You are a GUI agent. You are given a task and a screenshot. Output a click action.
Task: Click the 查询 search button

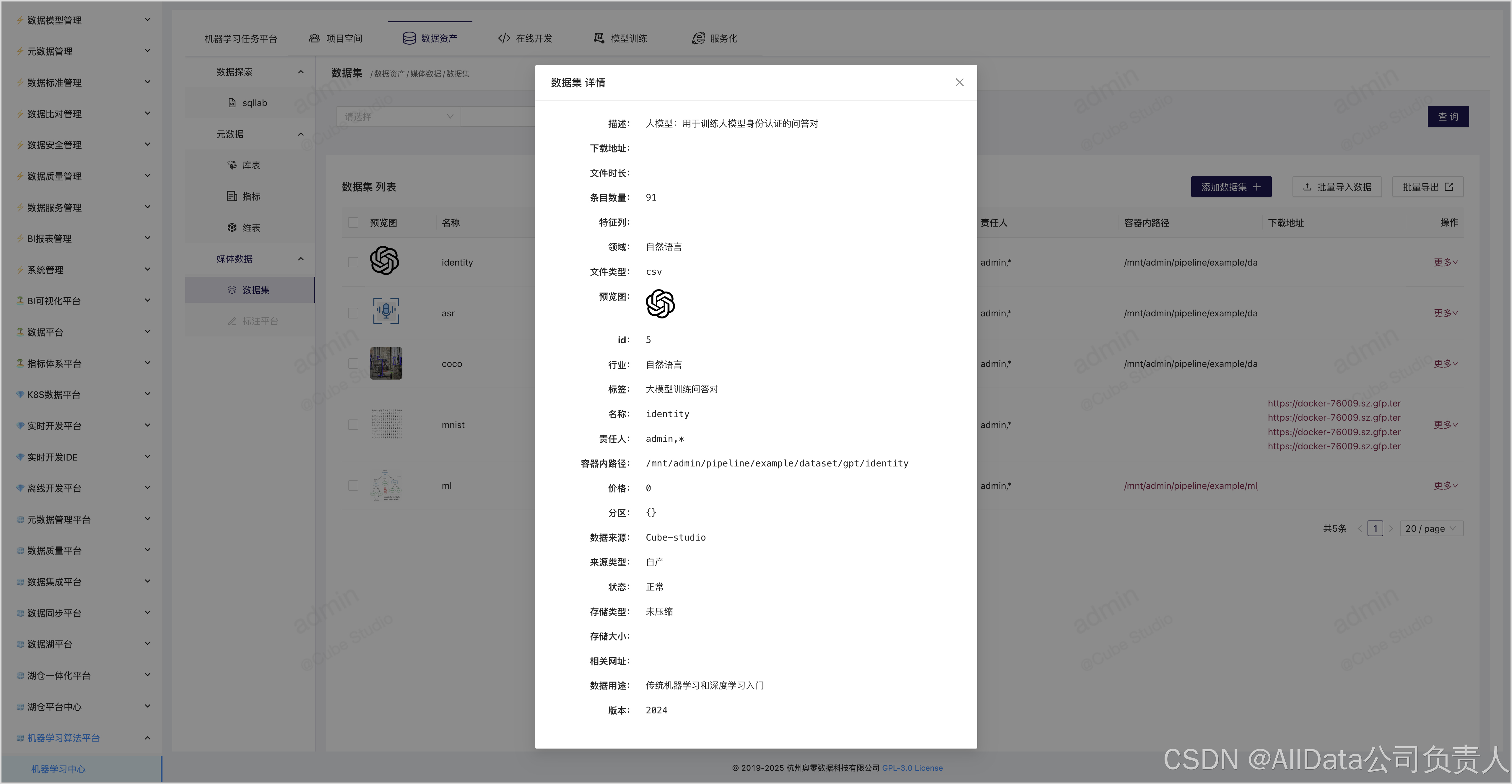point(1448,116)
